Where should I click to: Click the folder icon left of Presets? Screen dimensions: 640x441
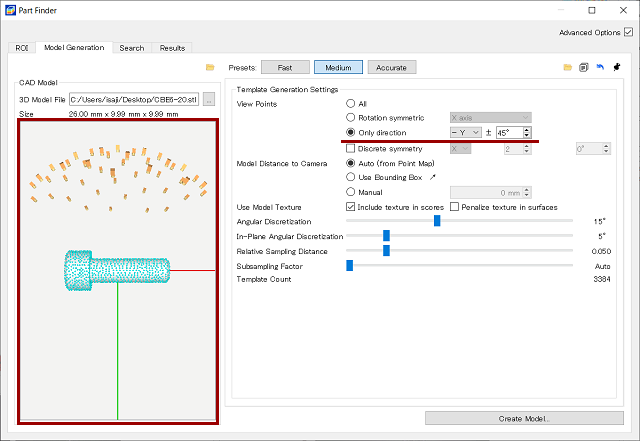(210, 67)
